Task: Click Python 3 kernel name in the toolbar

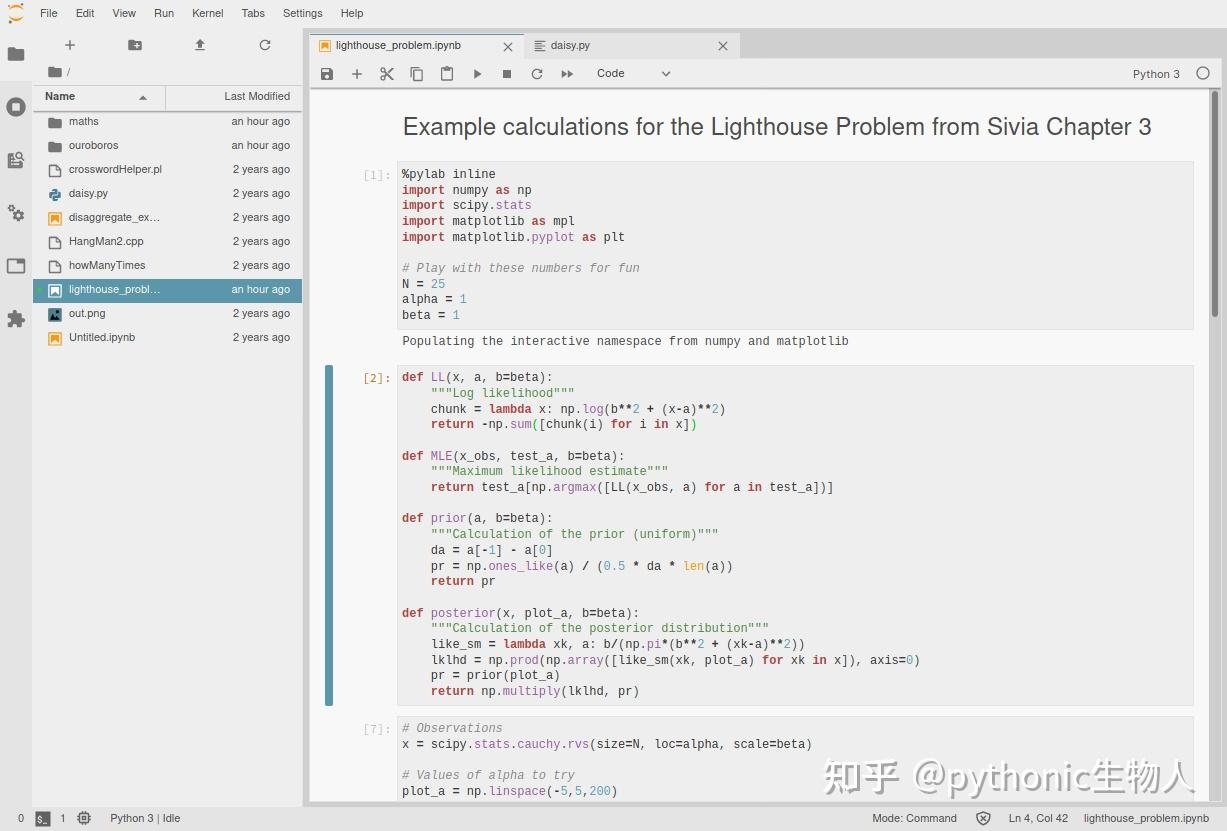Action: (1155, 73)
